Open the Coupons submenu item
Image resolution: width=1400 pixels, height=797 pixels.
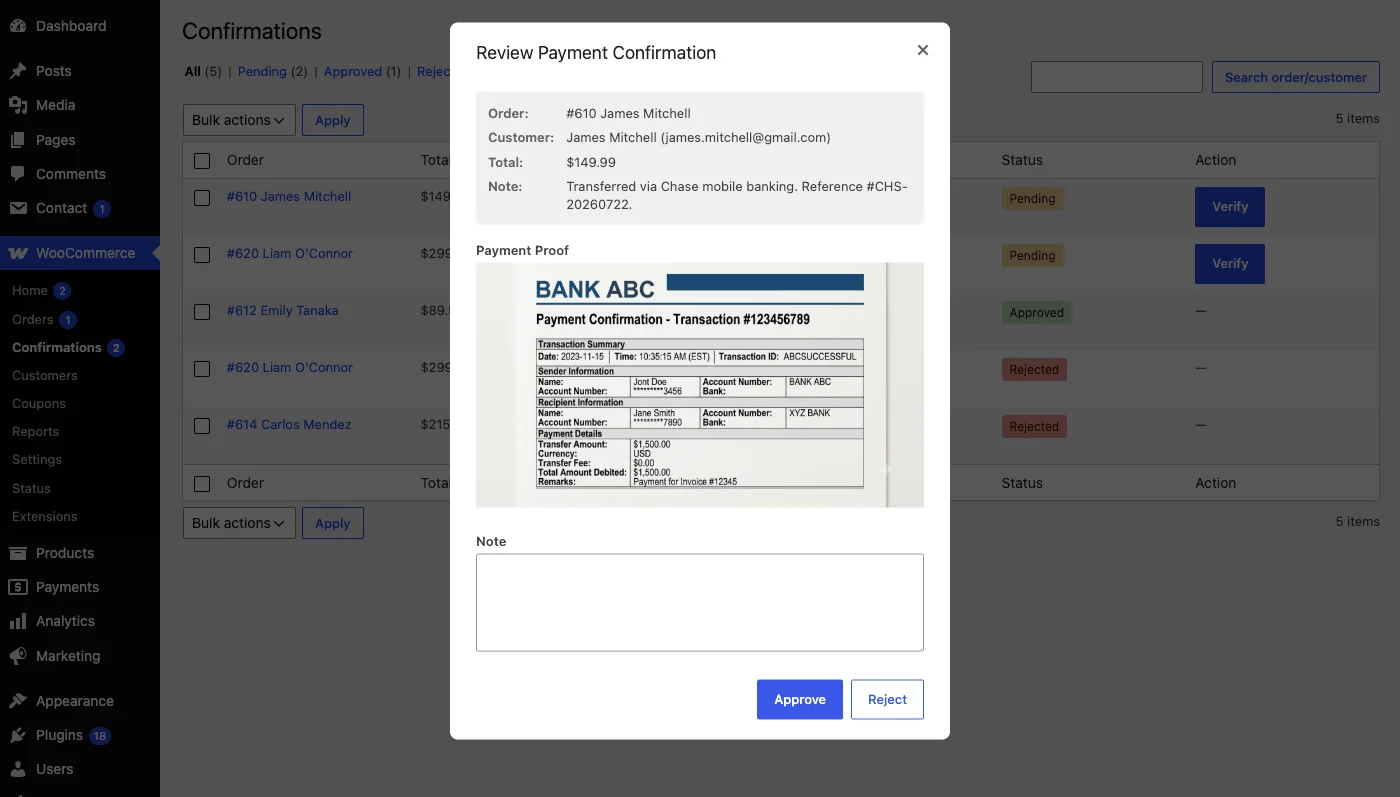[x=39, y=404]
